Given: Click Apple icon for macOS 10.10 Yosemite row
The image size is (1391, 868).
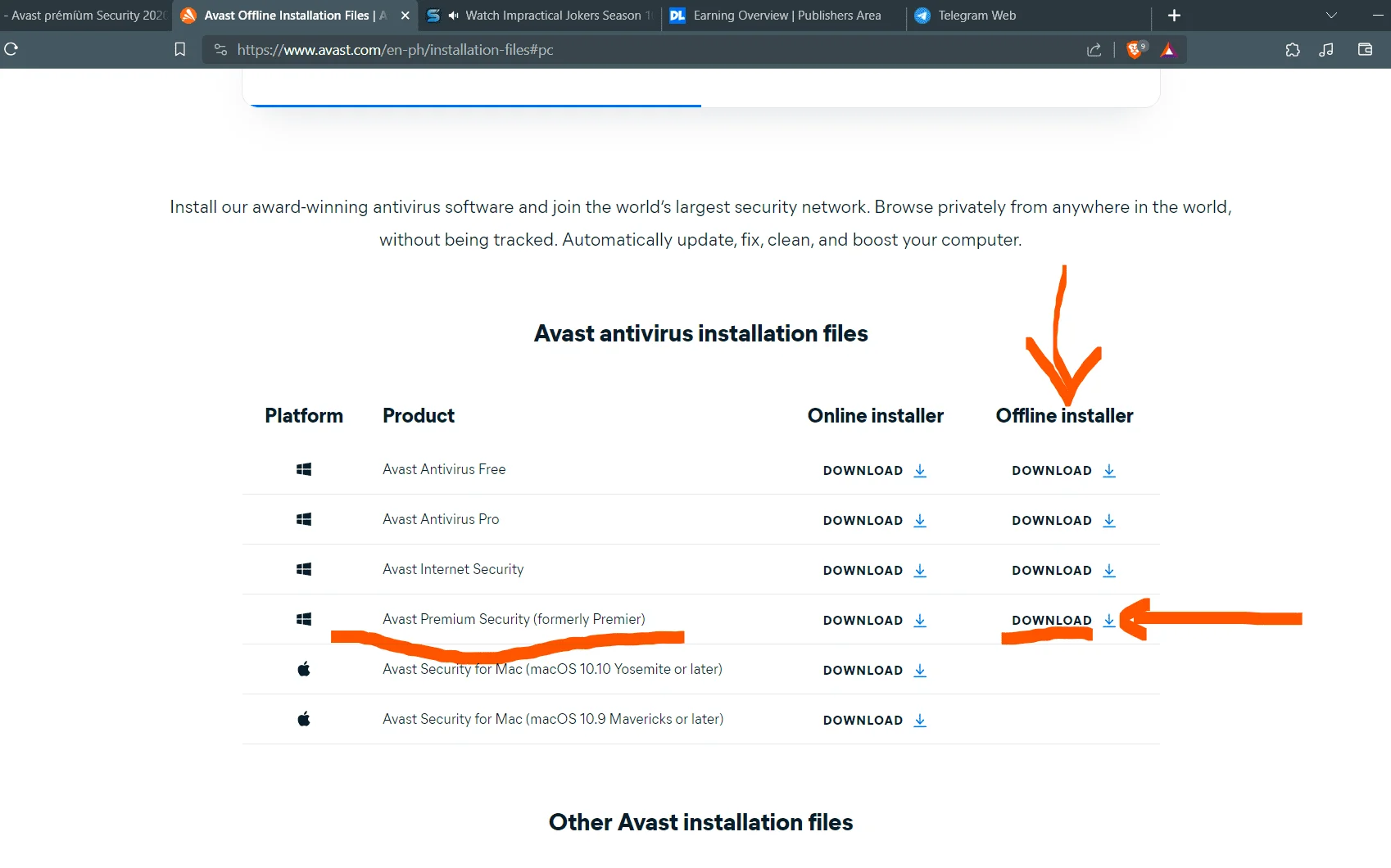Looking at the screenshot, I should [304, 669].
